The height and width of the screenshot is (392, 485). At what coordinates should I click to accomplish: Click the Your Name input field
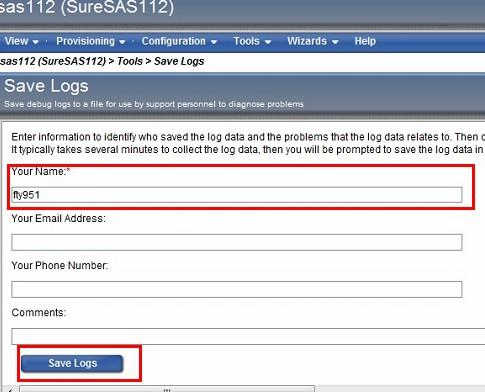237,195
